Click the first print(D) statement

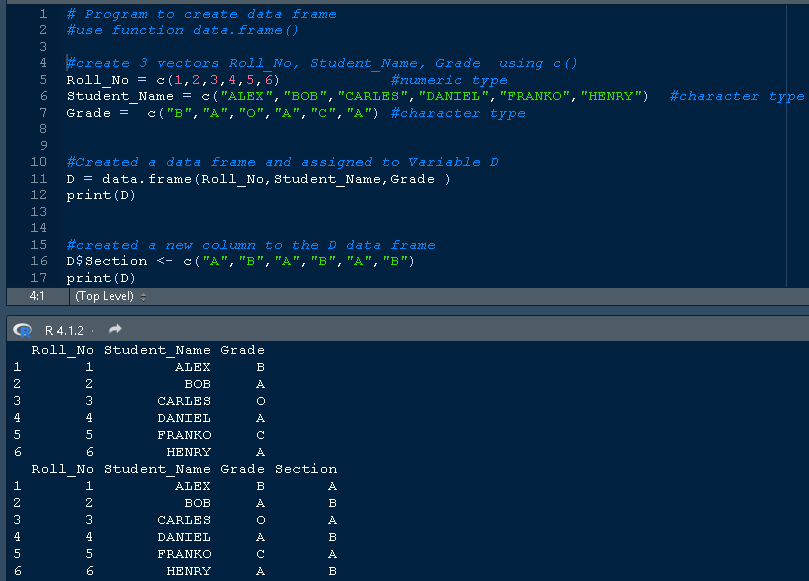click(x=100, y=195)
